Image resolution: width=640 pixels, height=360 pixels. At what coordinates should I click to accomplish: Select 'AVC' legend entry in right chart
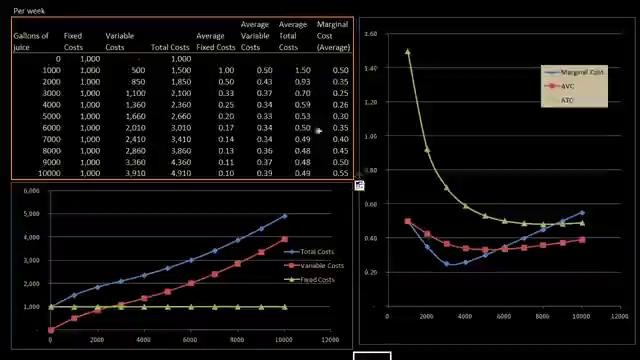[559, 86]
